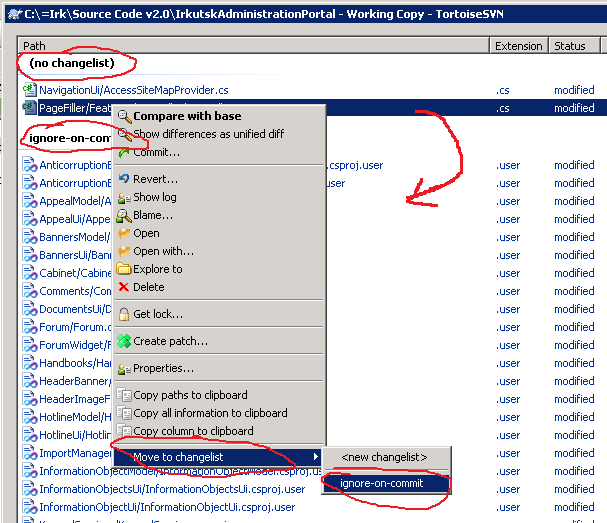Sort by the Extension column header
The height and width of the screenshot is (523, 607).
point(518,46)
